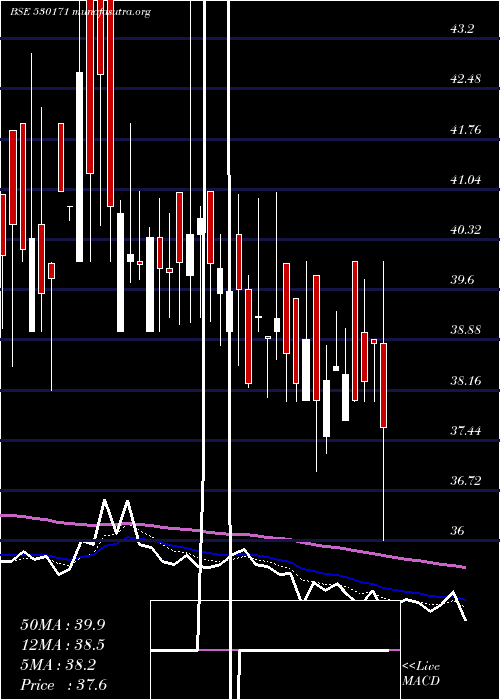Click the 41.76 price axis label
This screenshot has height=700, width=500.
pos(466,130)
